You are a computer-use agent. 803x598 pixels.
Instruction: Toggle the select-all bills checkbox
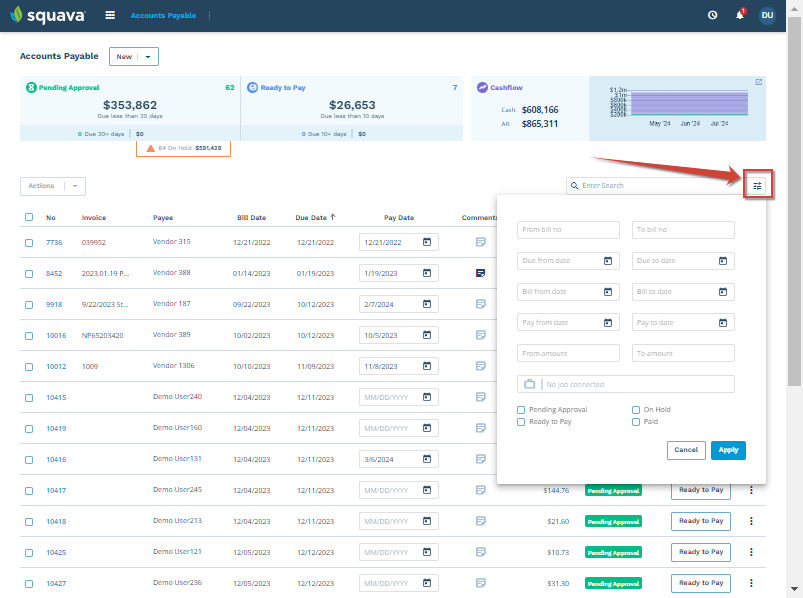(x=29, y=217)
